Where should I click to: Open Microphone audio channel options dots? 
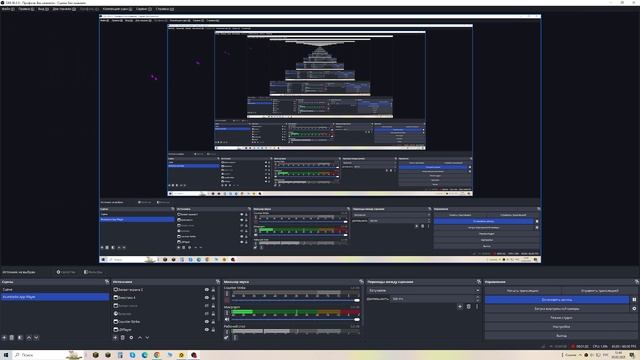(227, 313)
